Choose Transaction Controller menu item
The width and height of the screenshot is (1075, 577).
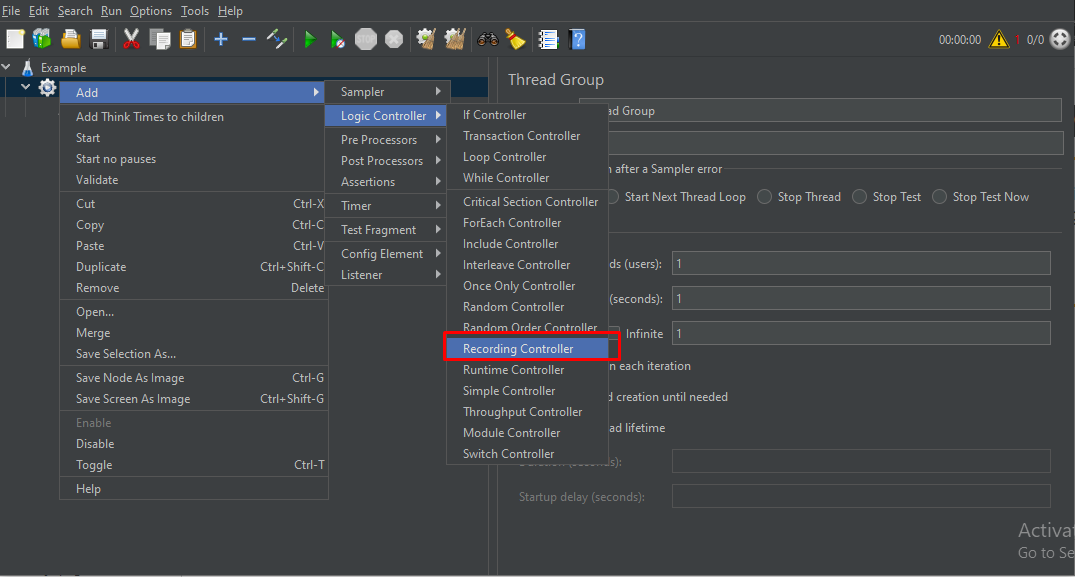point(527,136)
